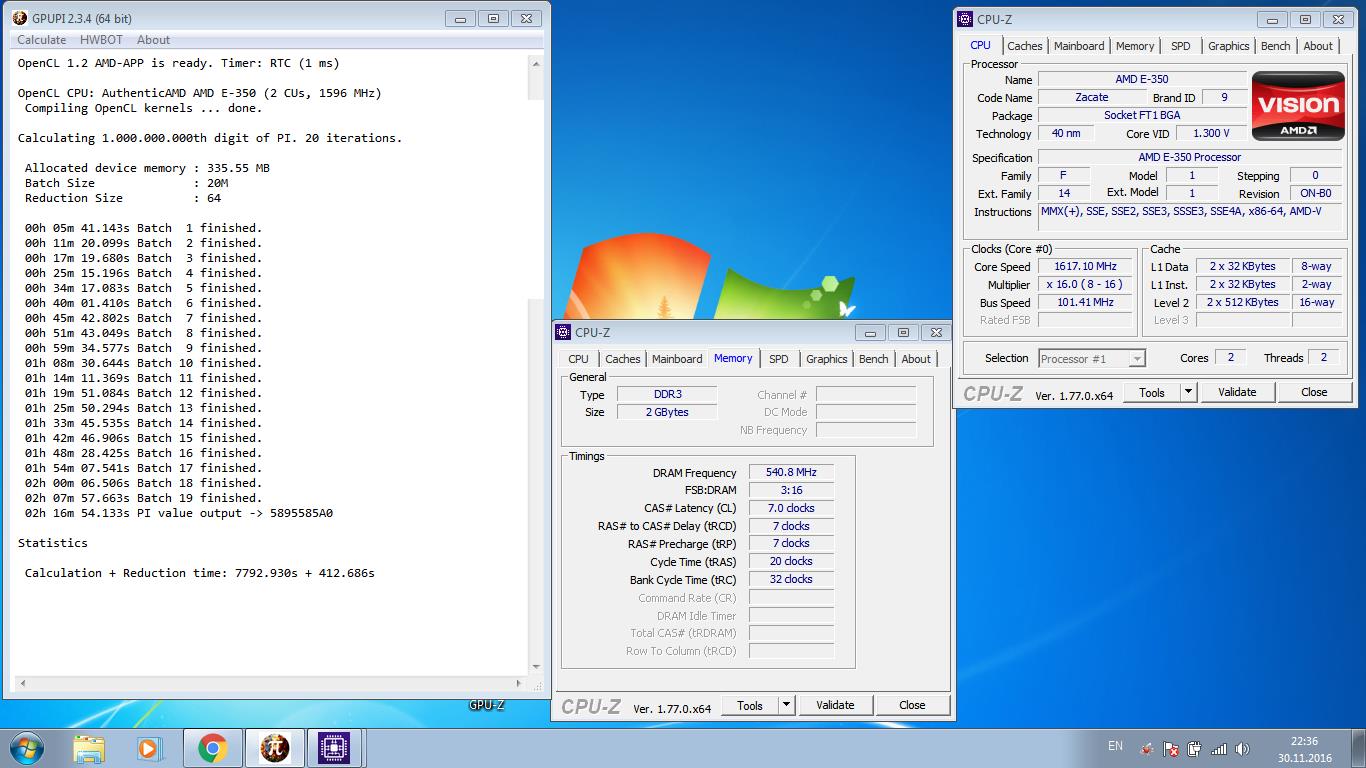This screenshot has width=1366, height=768.
Task: Click the Core Speed 1617.10 MHz value
Action: [1085, 266]
